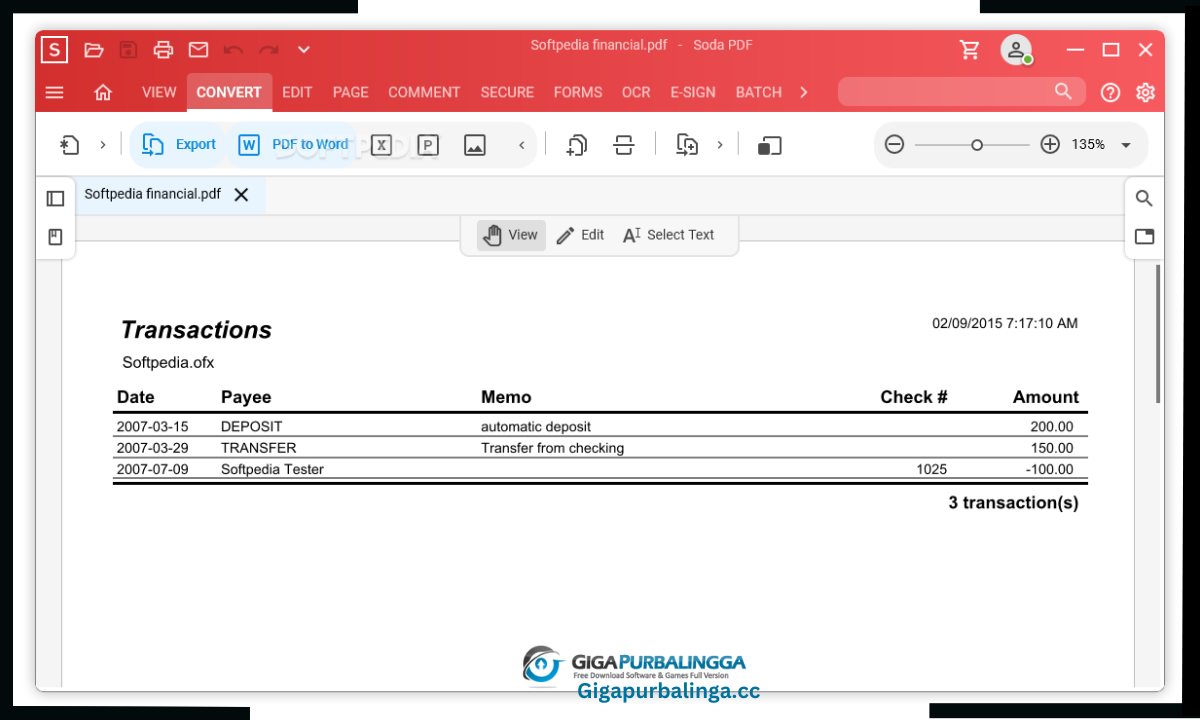Open the hamburger main menu

pyautogui.click(x=55, y=92)
